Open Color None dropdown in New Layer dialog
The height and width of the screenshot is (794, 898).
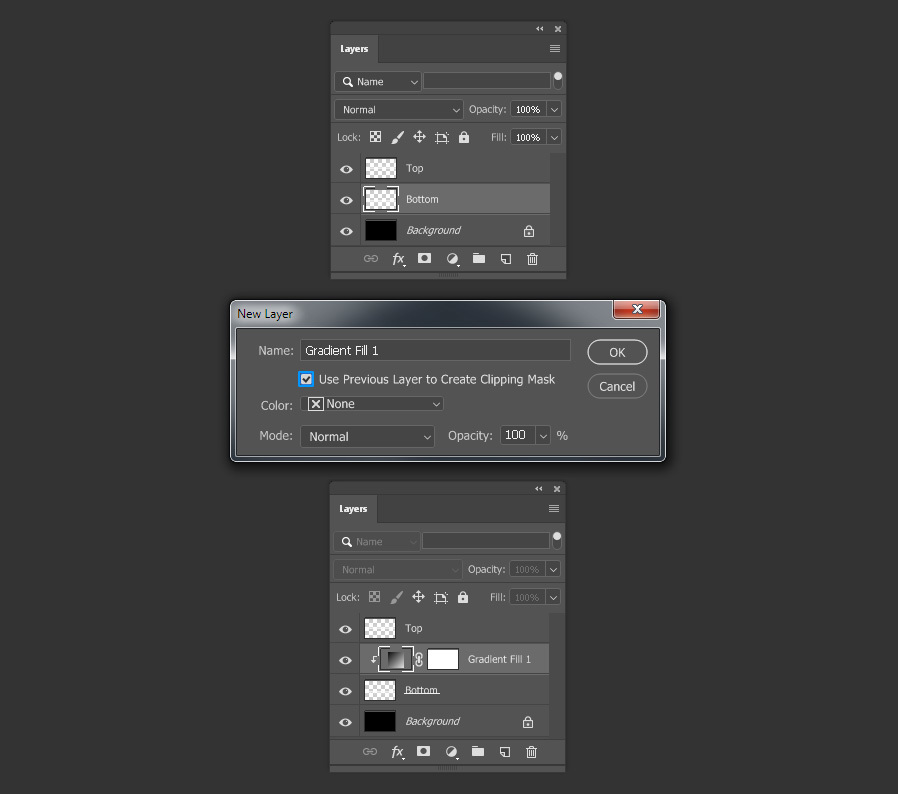372,404
